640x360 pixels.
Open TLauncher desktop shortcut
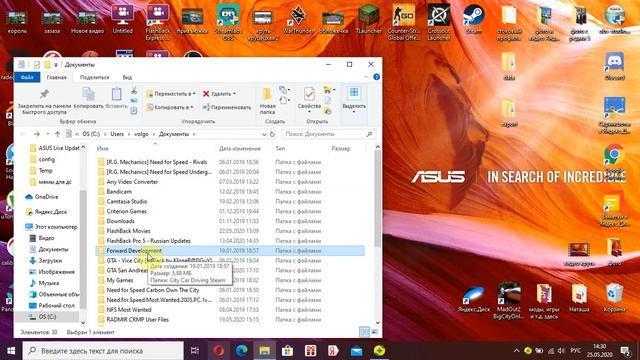coord(368,20)
